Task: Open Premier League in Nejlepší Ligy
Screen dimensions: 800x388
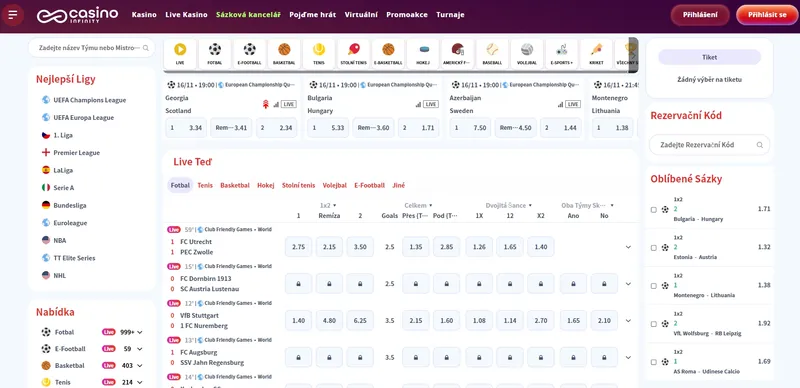Action: (x=77, y=153)
